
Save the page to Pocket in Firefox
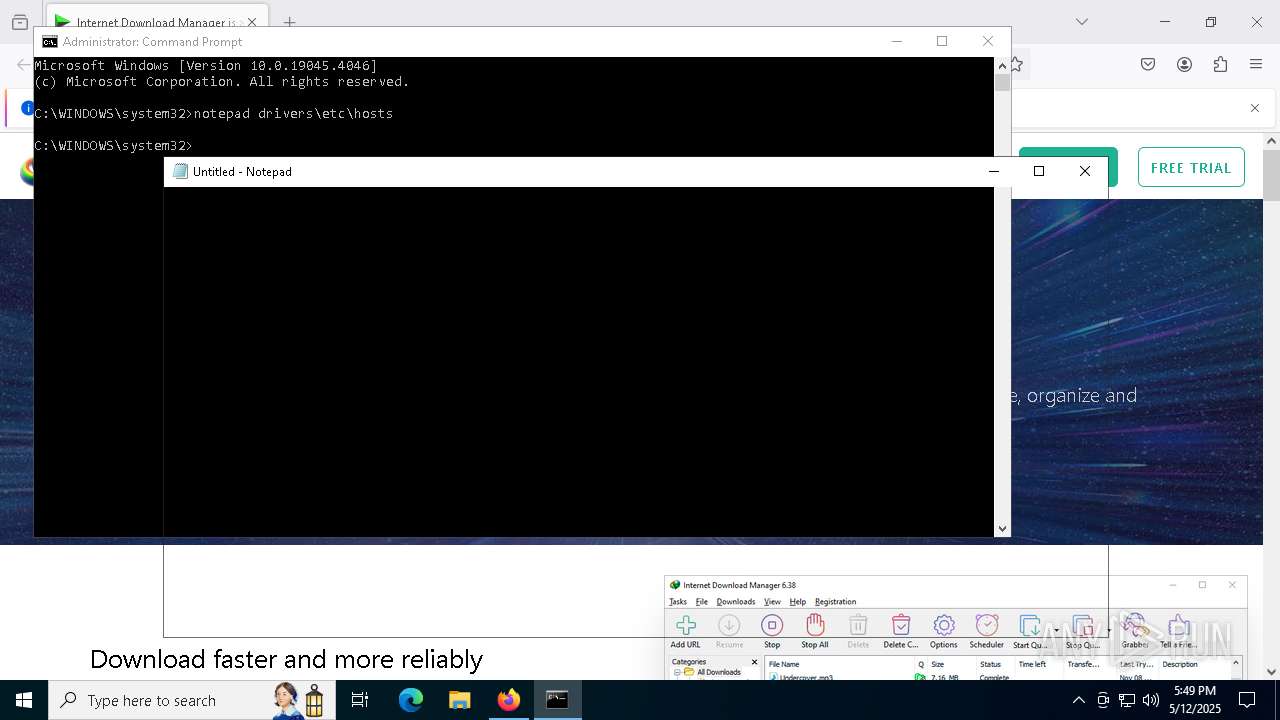tap(1148, 64)
